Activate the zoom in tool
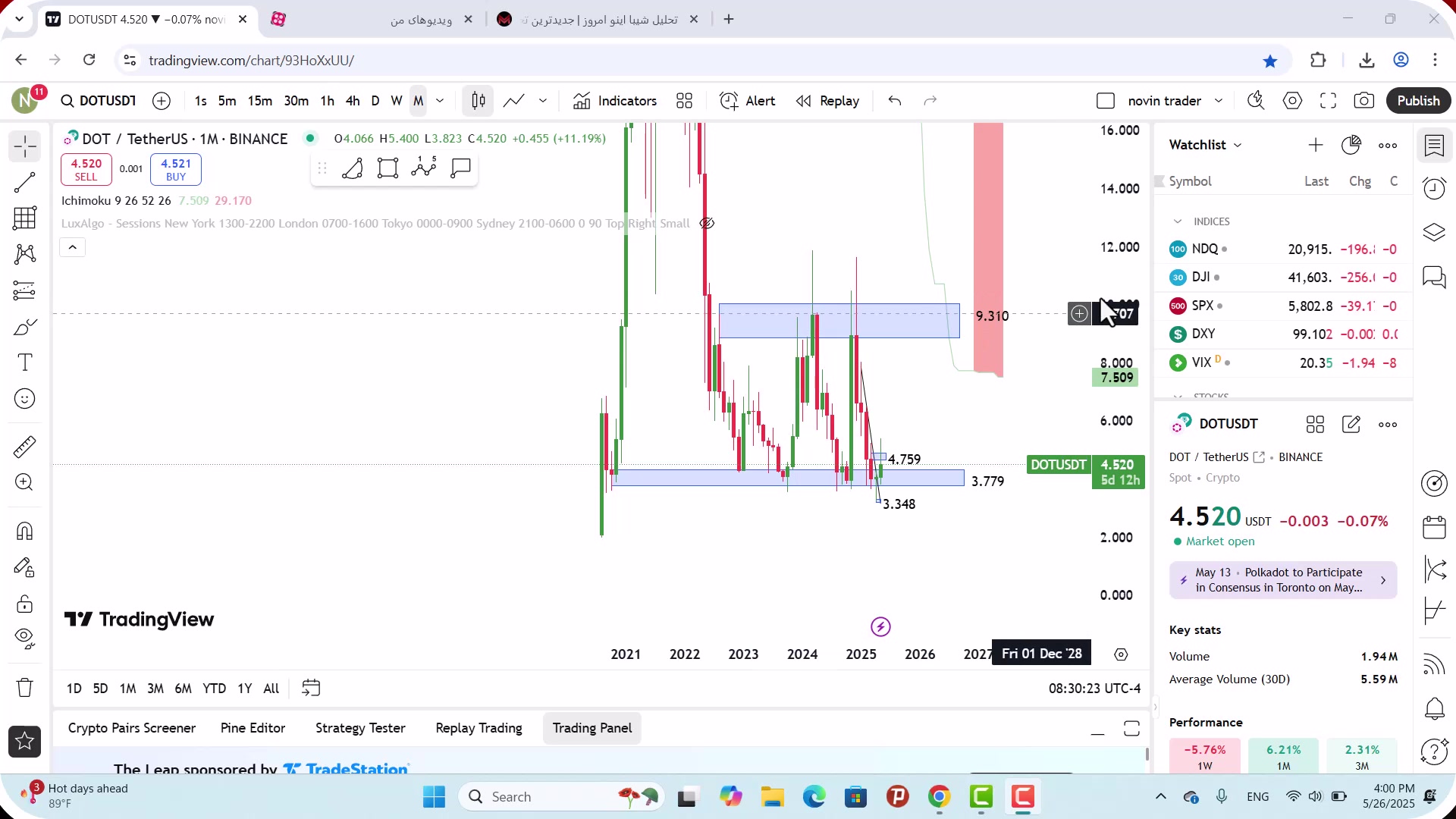The image size is (1456, 819). (x=24, y=482)
